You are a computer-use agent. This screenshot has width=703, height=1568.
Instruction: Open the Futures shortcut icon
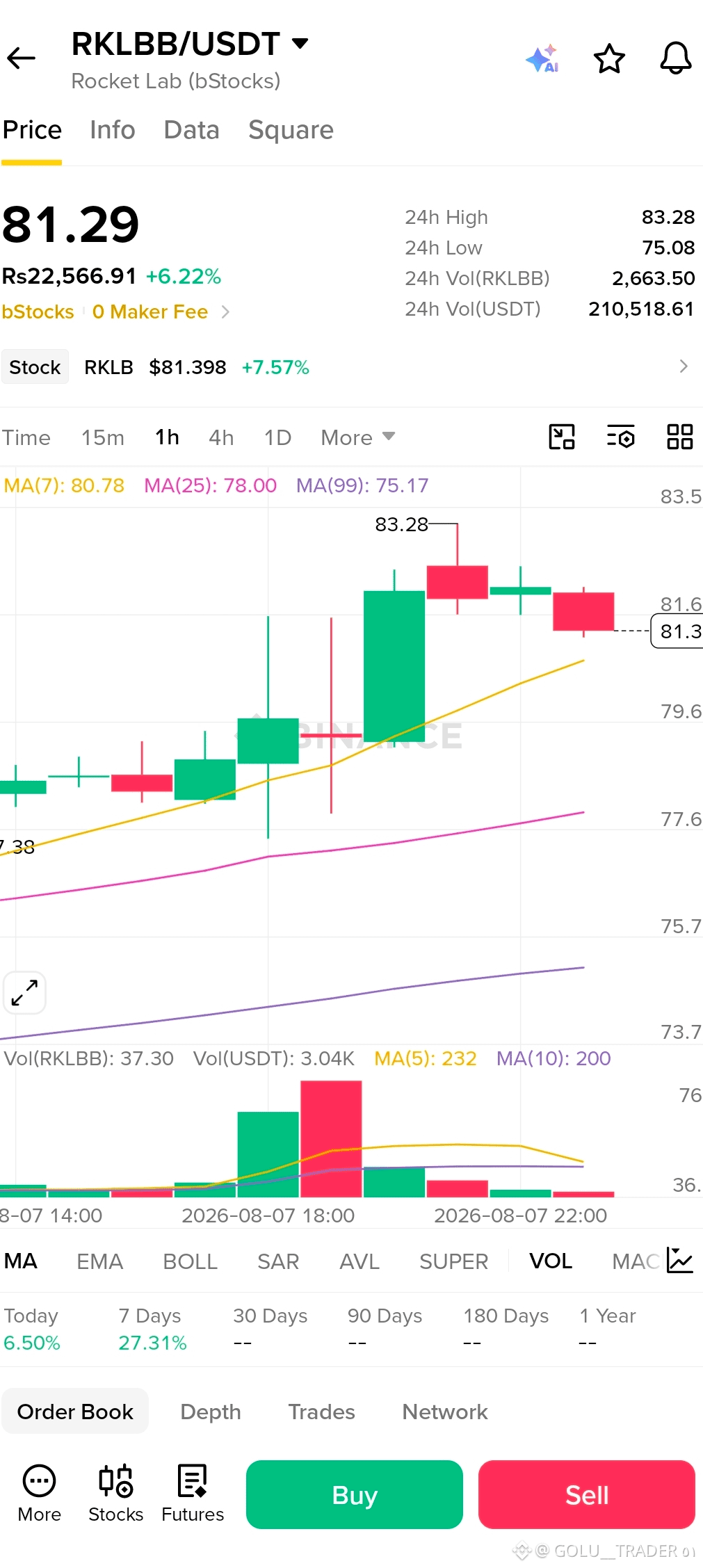193,1494
